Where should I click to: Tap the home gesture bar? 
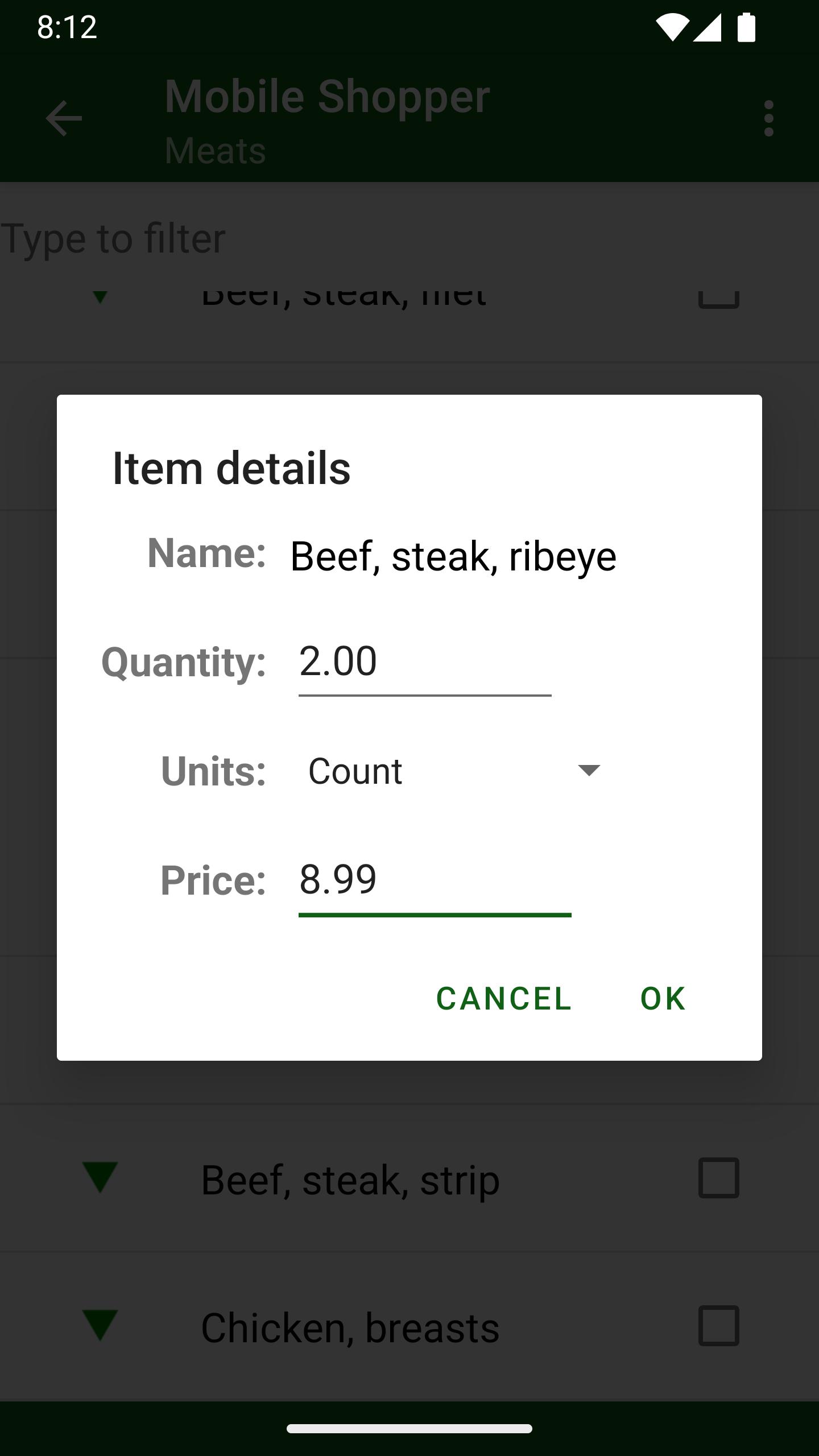409,1429
